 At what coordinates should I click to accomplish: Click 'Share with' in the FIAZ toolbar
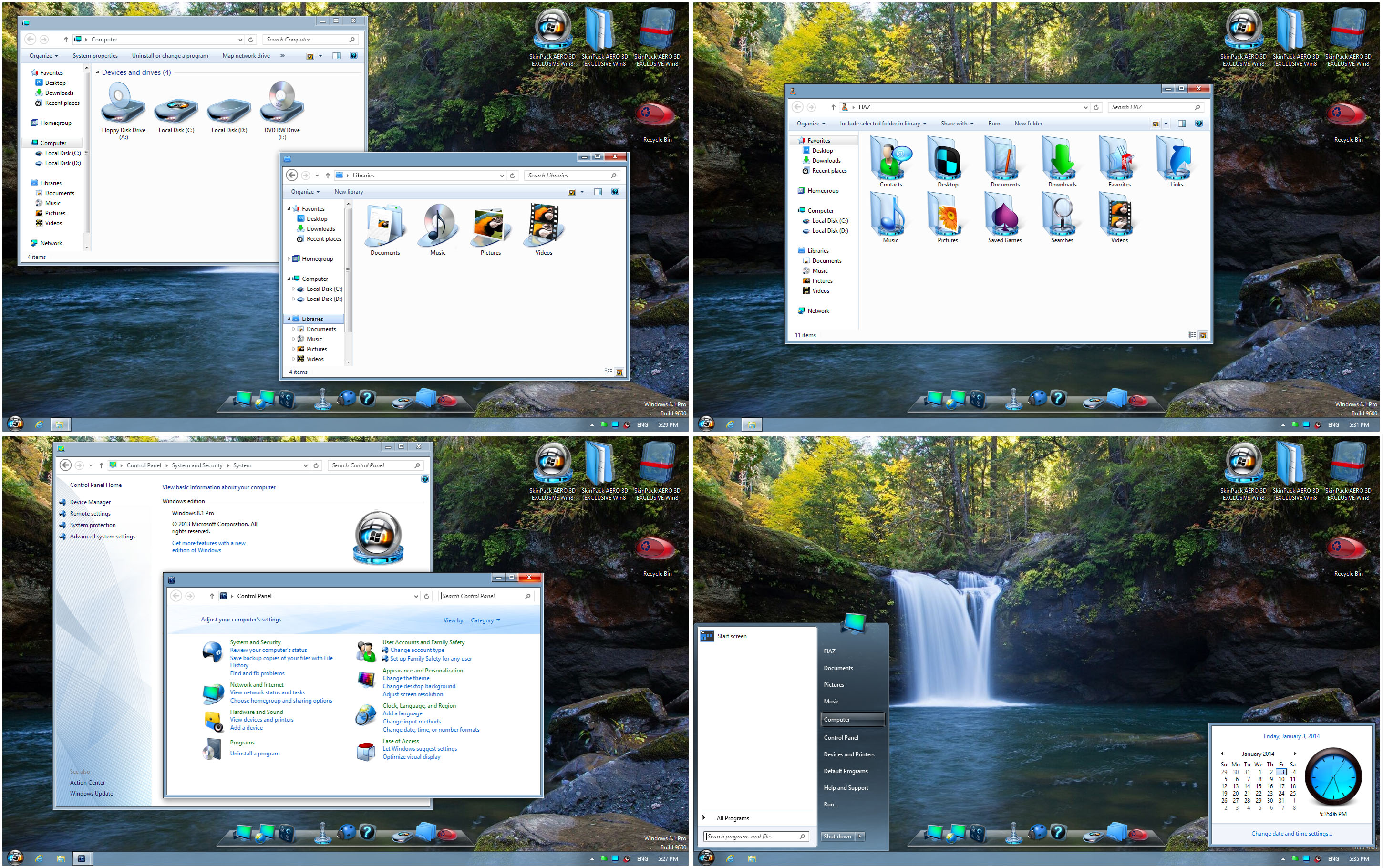tap(955, 124)
